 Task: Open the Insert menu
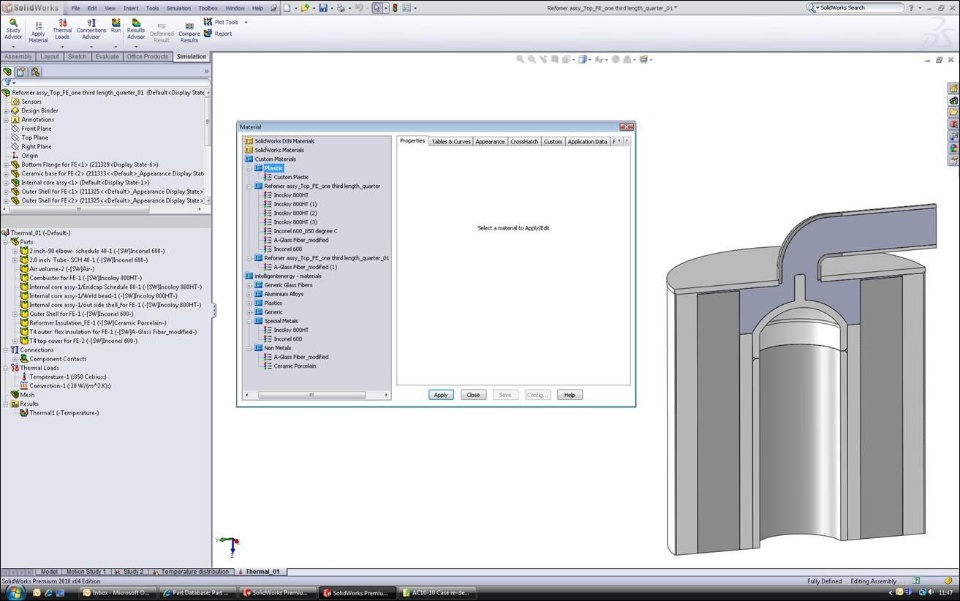130,8
